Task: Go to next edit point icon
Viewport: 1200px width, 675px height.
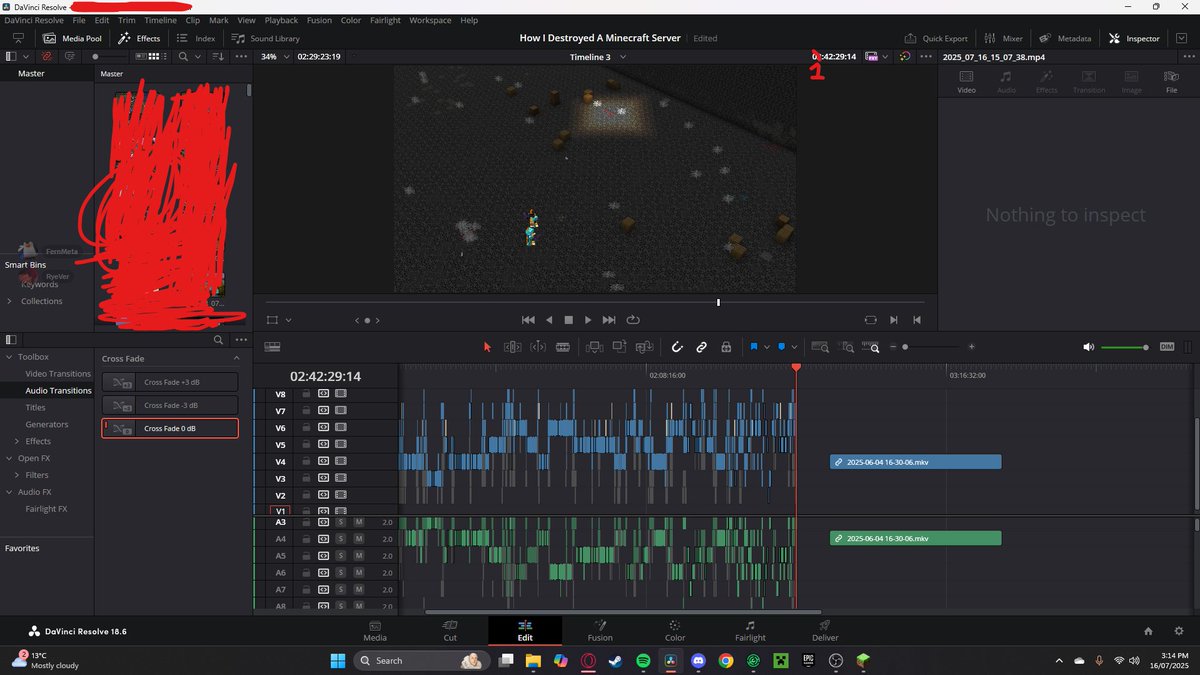Action: point(894,320)
